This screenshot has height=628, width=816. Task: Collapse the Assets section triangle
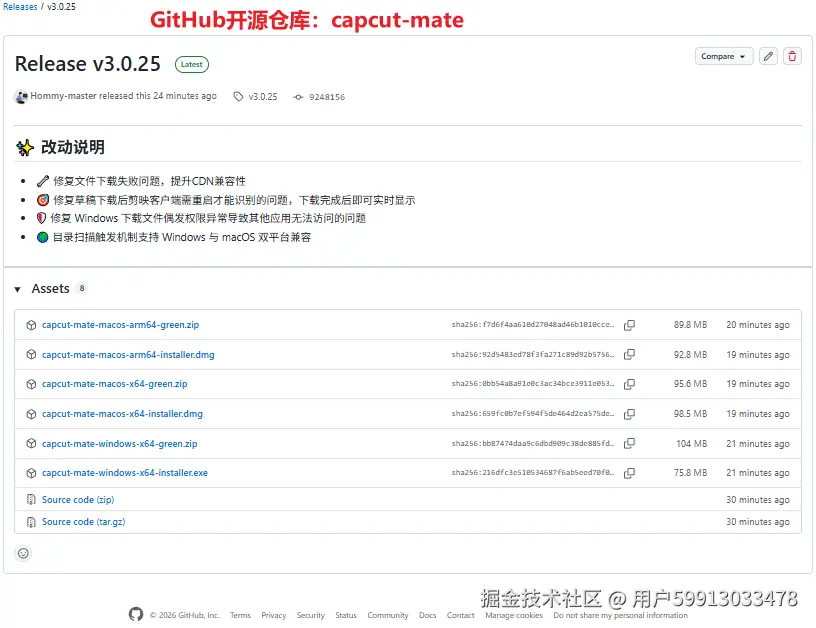tap(18, 289)
